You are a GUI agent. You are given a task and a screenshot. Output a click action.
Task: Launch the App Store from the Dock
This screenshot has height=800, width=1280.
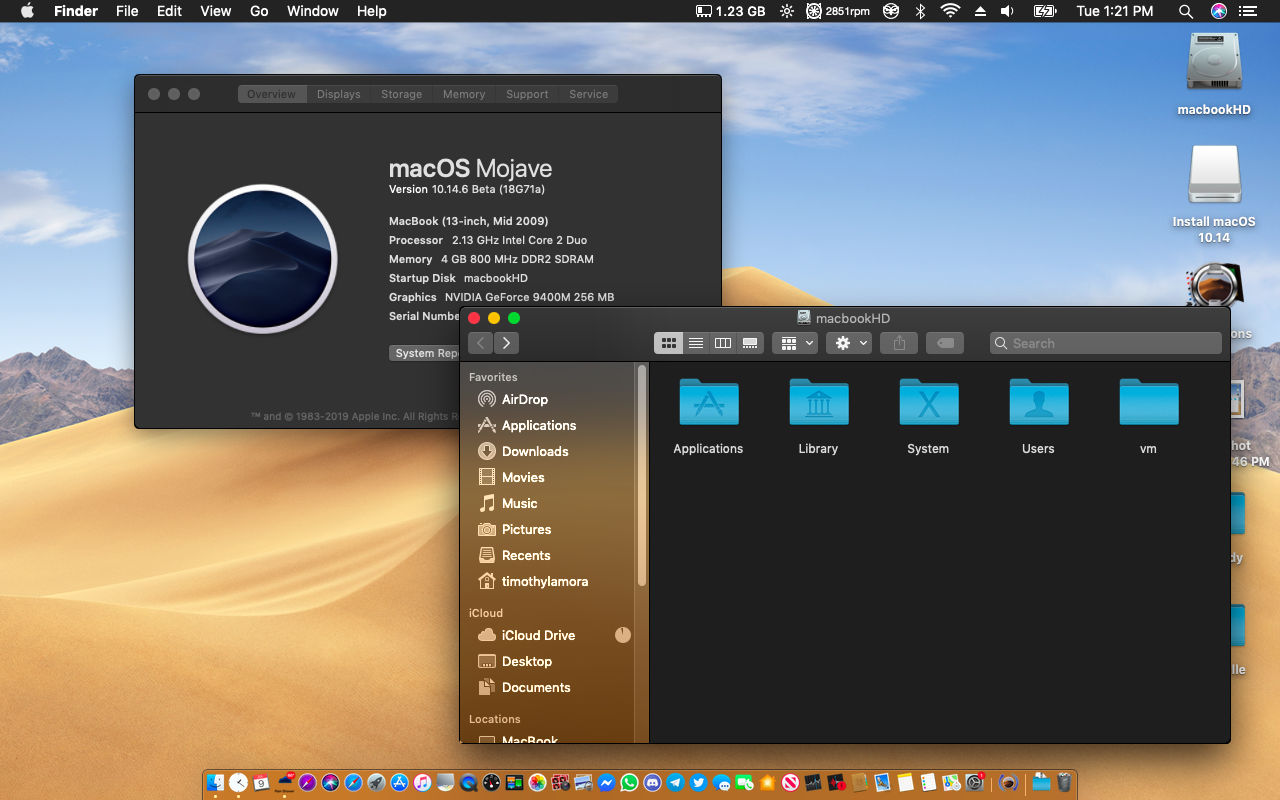point(399,782)
